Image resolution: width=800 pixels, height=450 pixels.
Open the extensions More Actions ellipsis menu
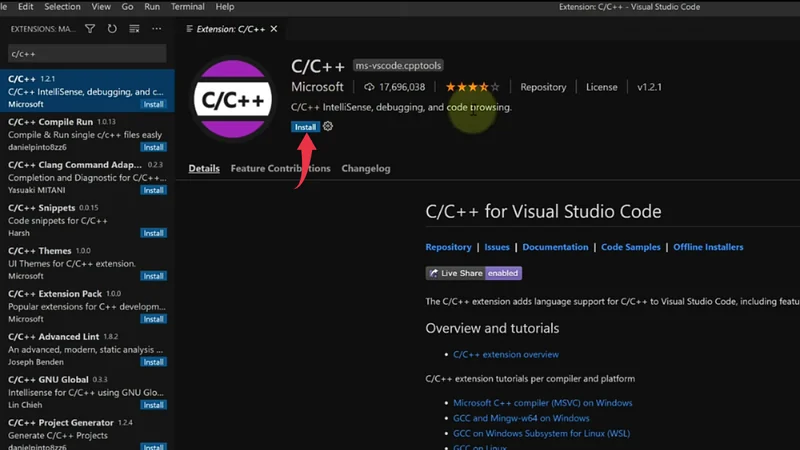(156, 29)
